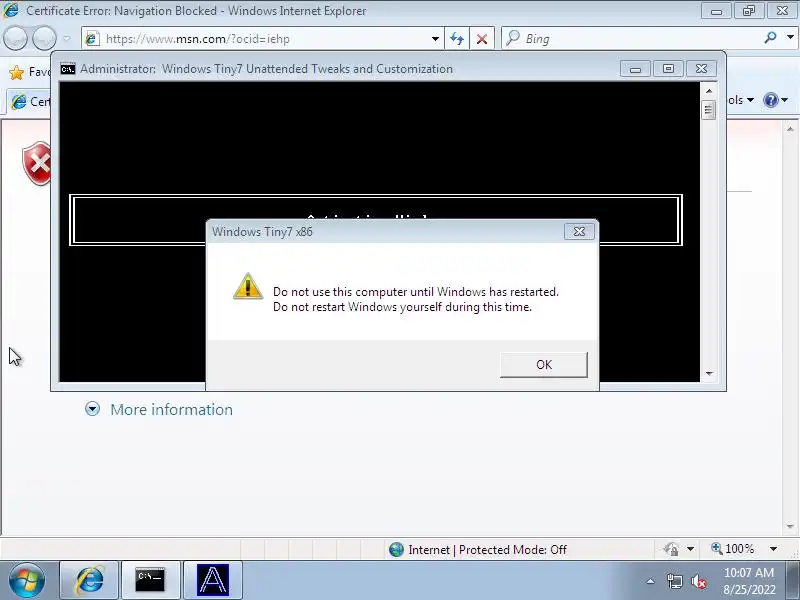Click the console scrollbar up arrow
The height and width of the screenshot is (600, 800).
[709, 91]
